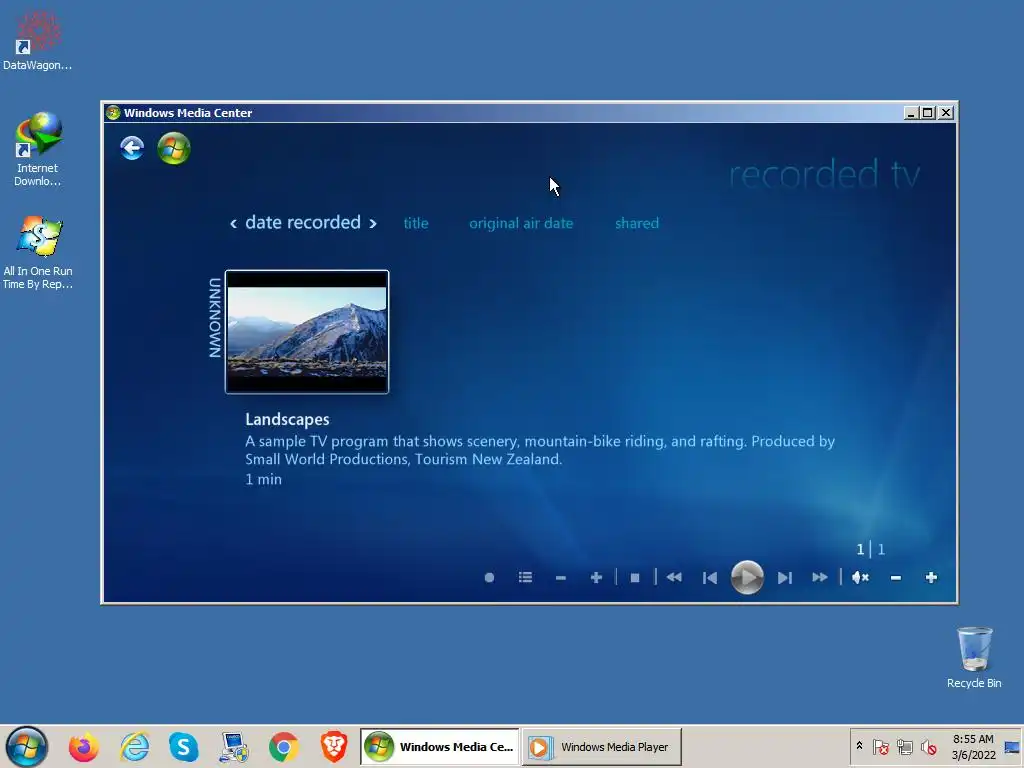This screenshot has width=1024, height=768.
Task: Open the DataWagon desktop shortcut
Action: tap(37, 40)
